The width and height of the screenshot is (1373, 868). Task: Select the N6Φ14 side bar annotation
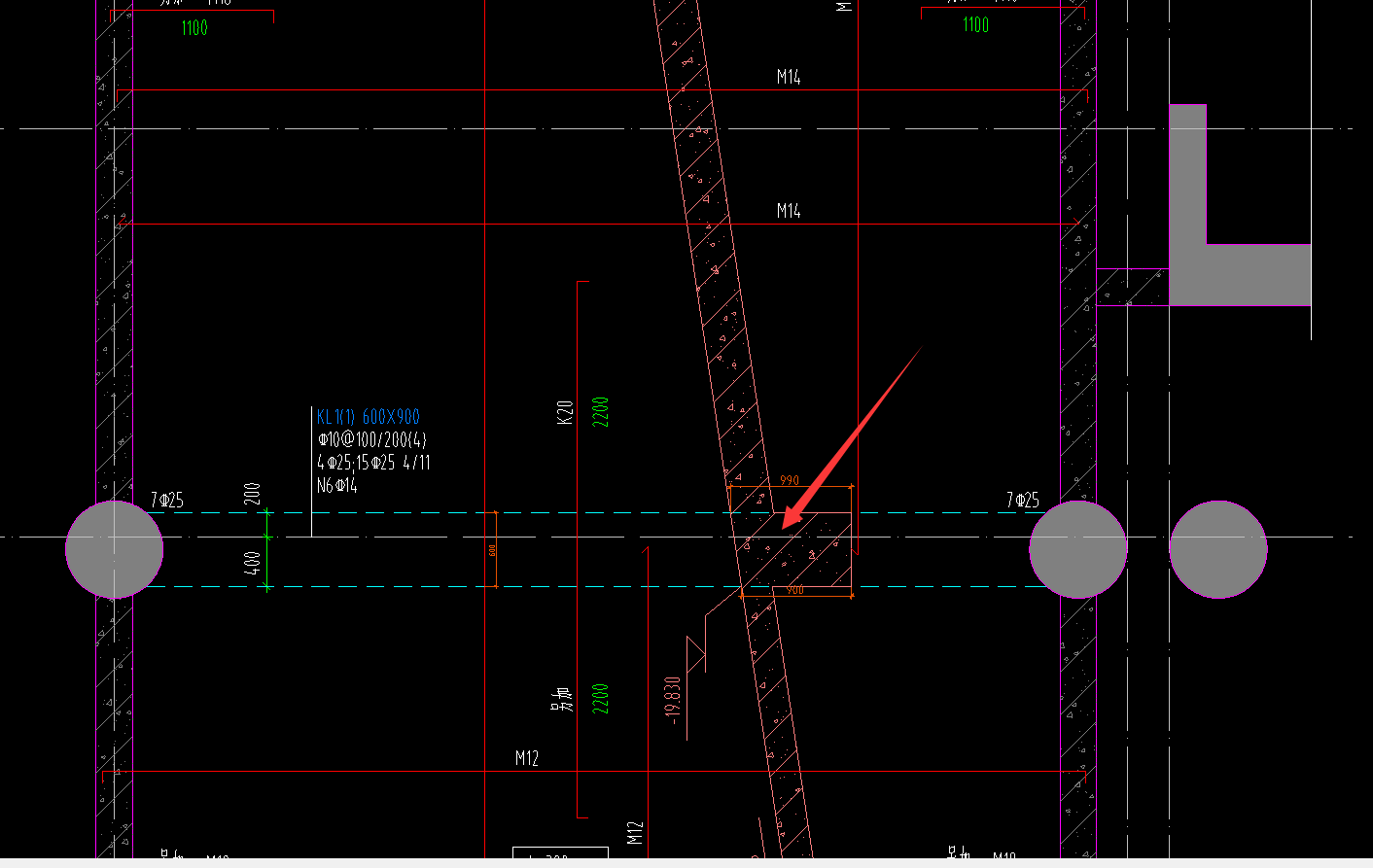click(337, 485)
